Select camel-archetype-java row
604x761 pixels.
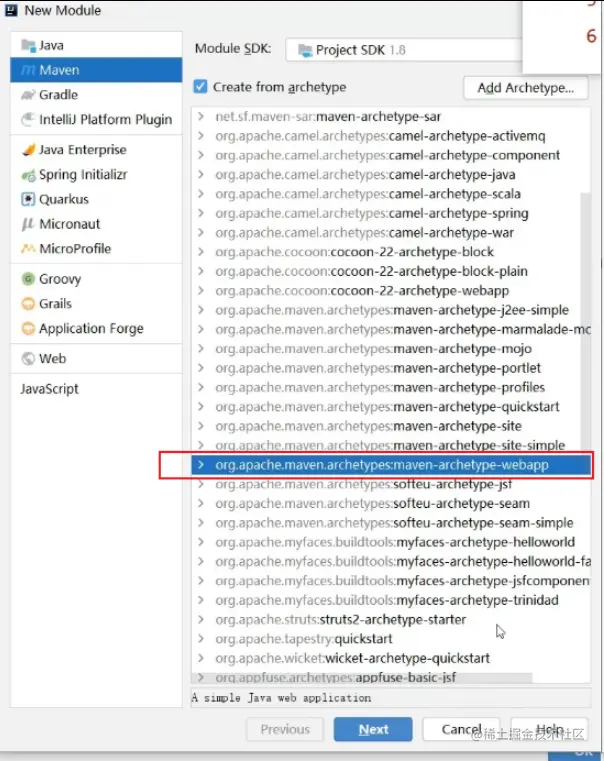[x=391, y=175]
